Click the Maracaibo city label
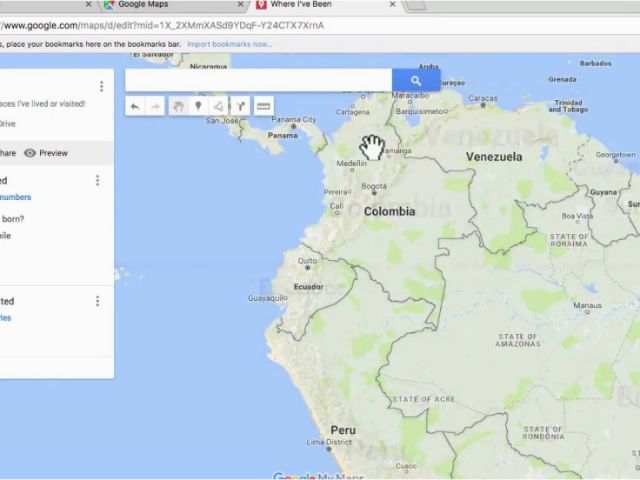Viewport: 640px width, 480px height. click(410, 96)
